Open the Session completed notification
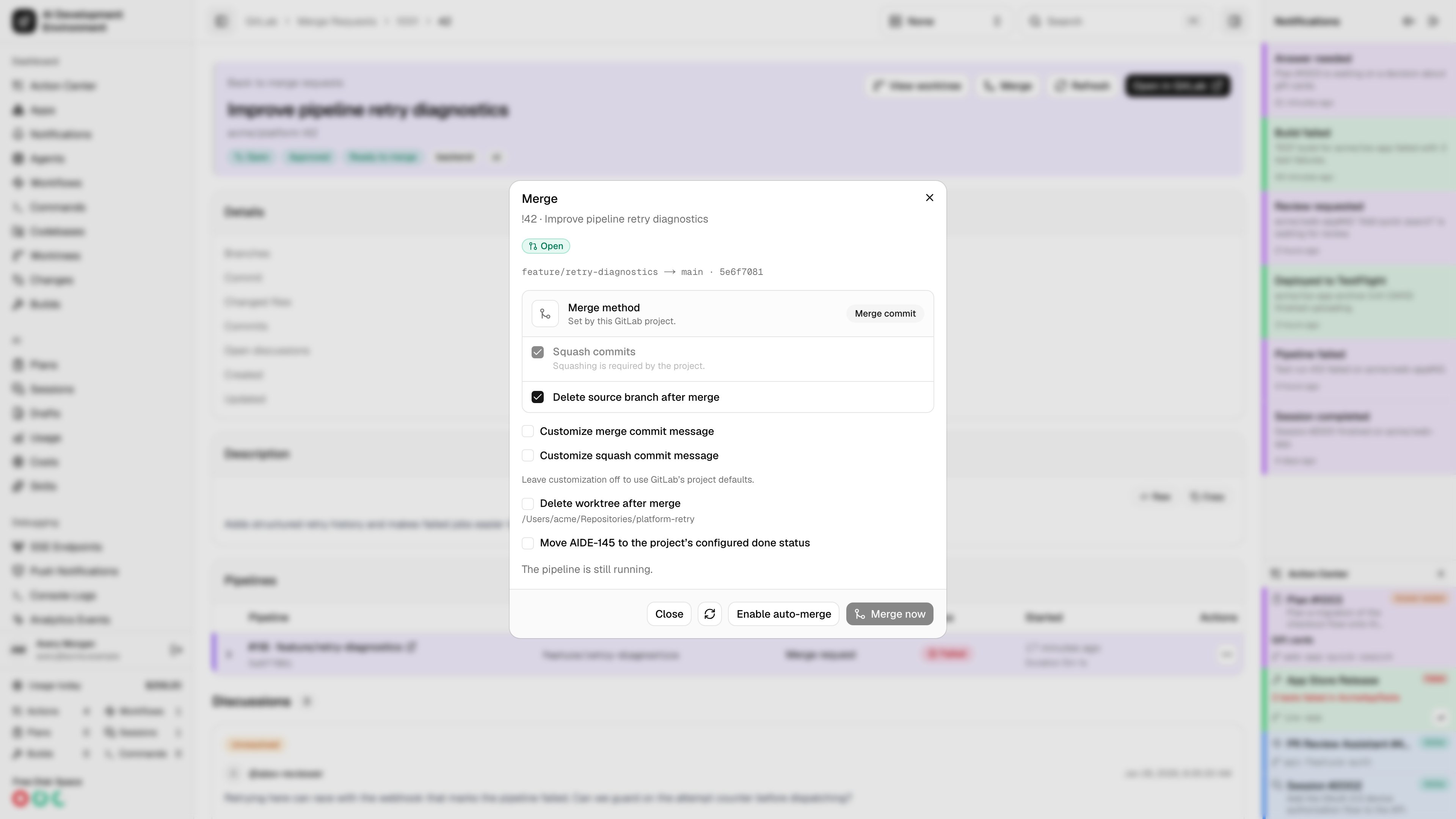Image resolution: width=1456 pixels, height=819 pixels. pyautogui.click(x=1359, y=438)
